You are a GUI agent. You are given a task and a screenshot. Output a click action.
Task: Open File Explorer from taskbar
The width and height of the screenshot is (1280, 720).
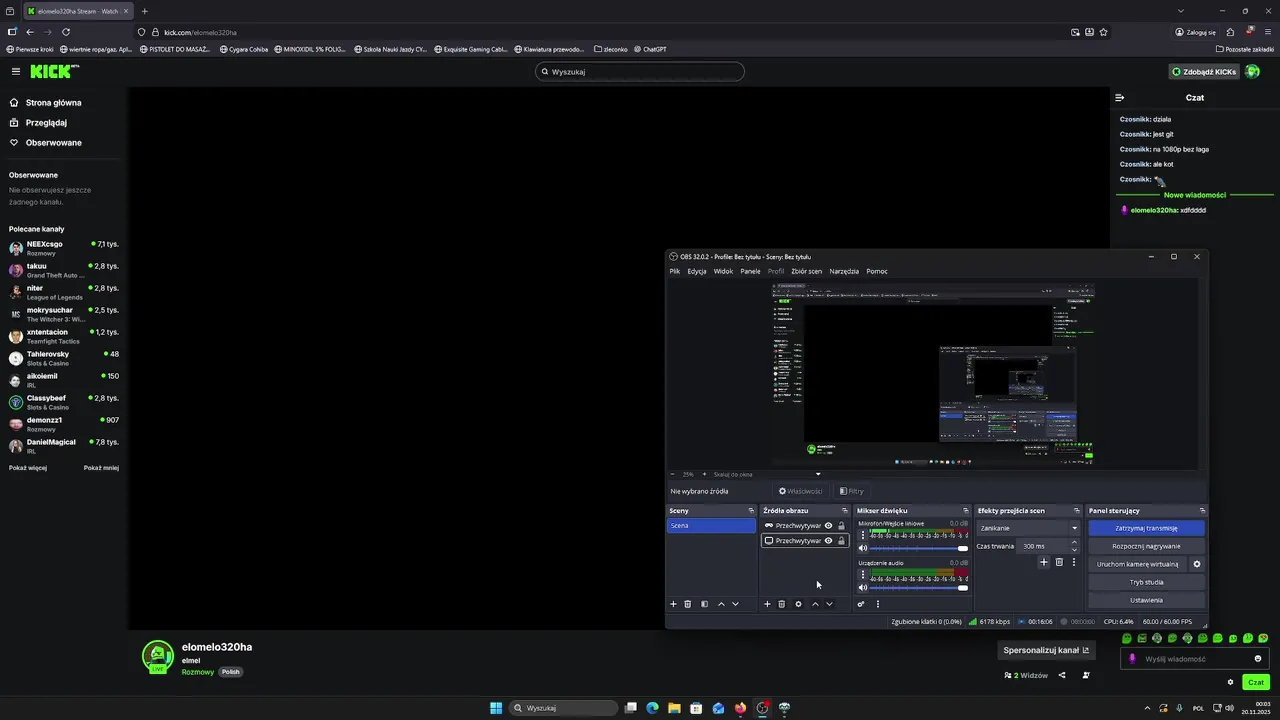pos(674,708)
